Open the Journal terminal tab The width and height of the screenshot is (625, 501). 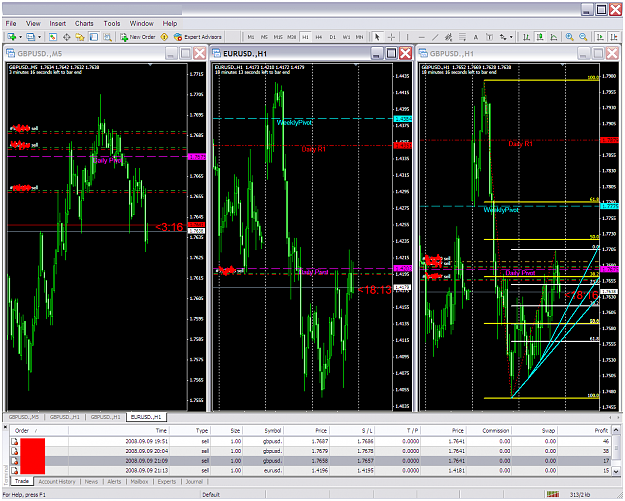[194, 482]
